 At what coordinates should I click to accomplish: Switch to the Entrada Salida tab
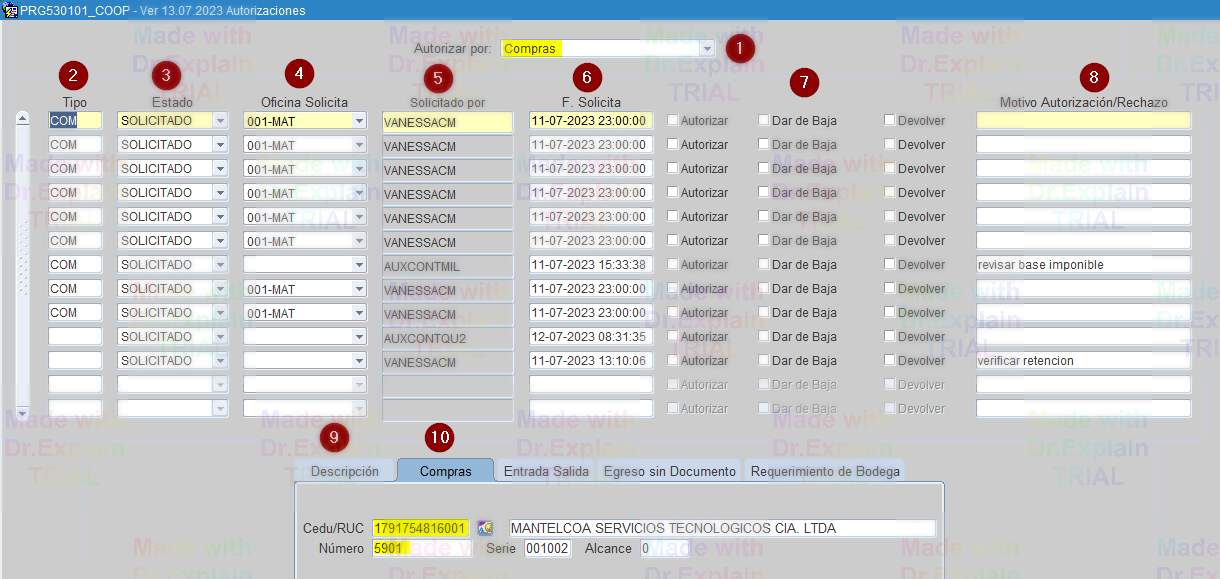545,471
